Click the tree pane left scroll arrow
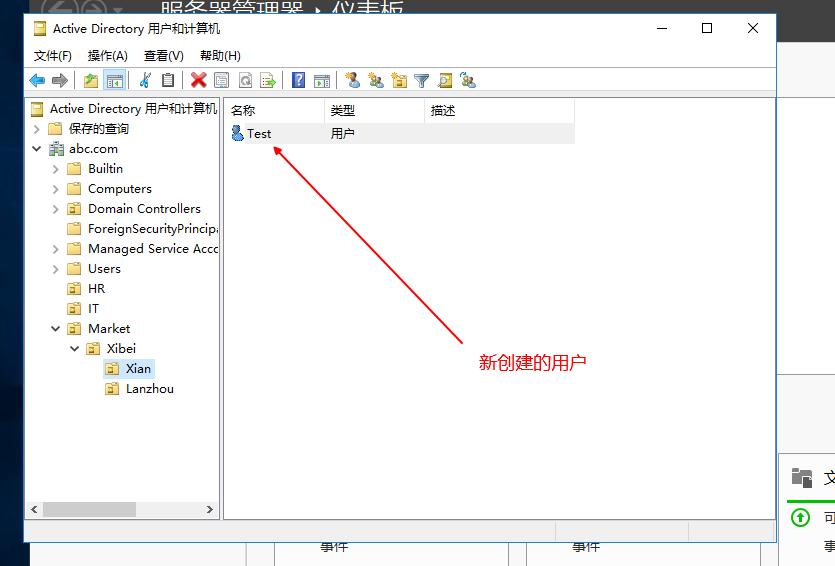Screen dimensions: 835x566 coord(34,510)
